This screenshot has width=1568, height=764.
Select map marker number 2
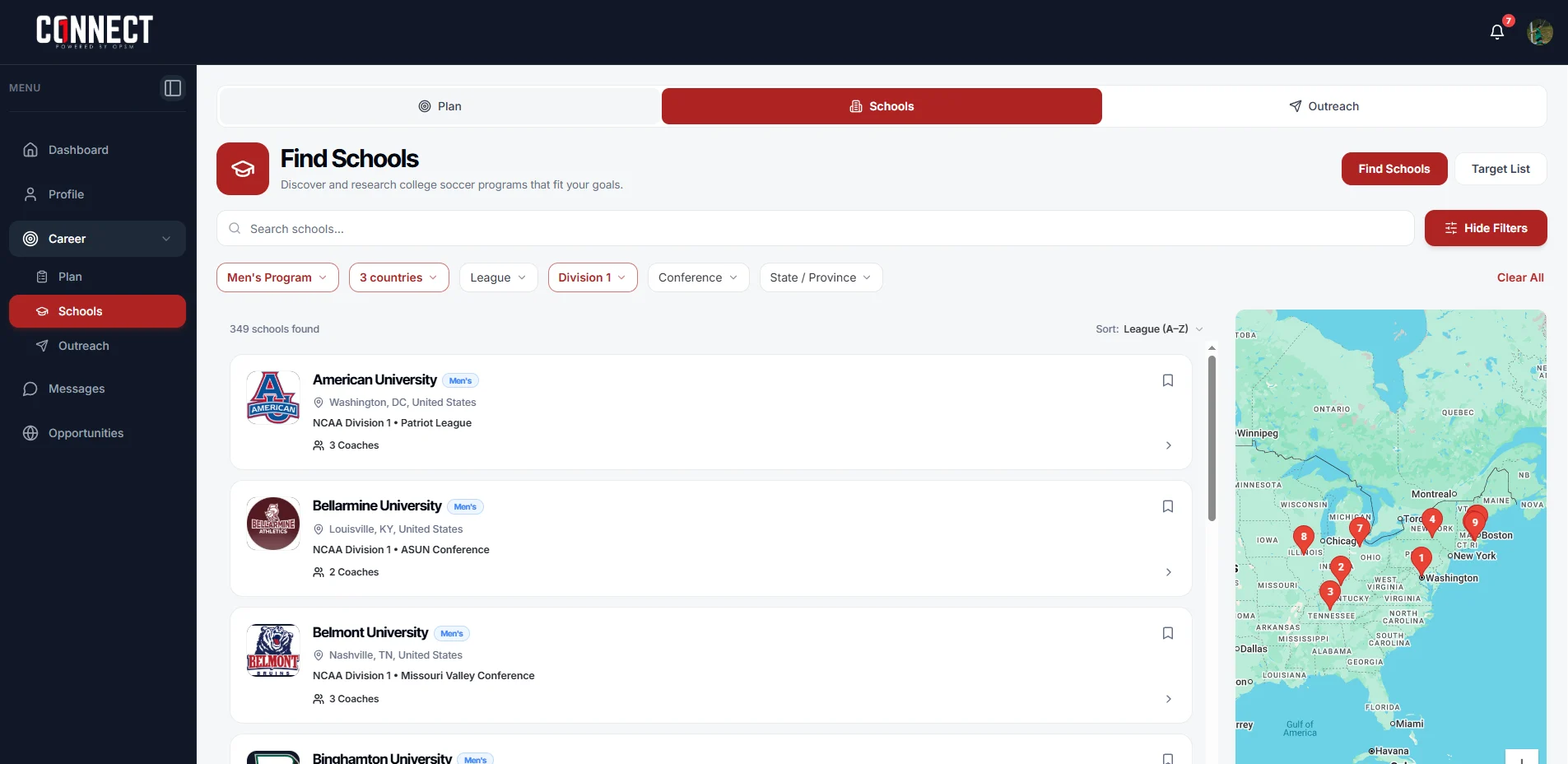pos(1341,568)
